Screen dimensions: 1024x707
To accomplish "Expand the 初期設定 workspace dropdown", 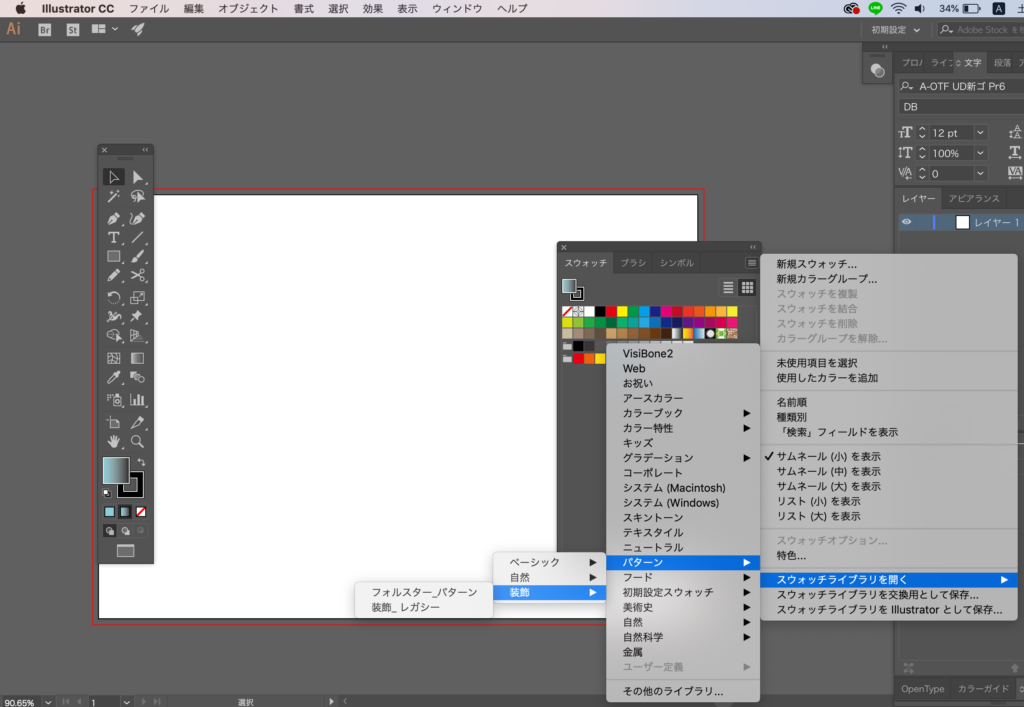I will [x=895, y=30].
